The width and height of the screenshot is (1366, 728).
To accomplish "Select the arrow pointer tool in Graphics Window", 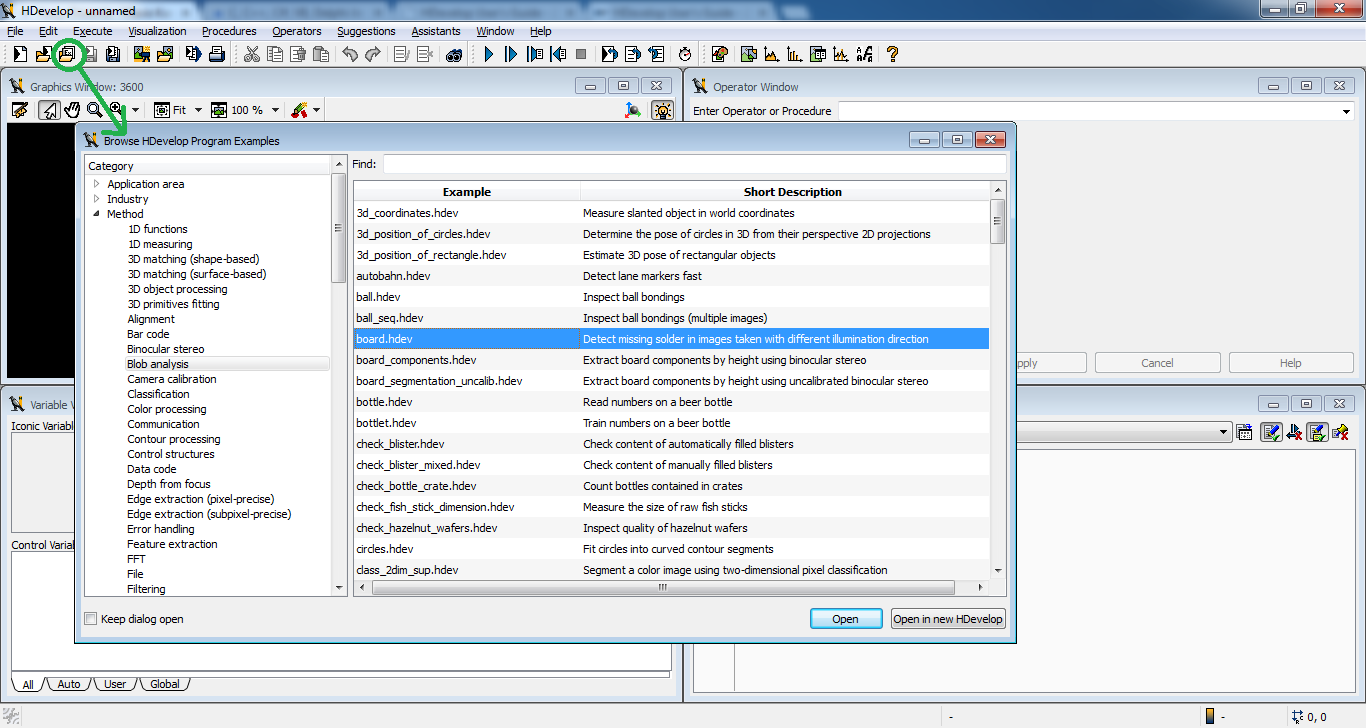I will point(48,110).
